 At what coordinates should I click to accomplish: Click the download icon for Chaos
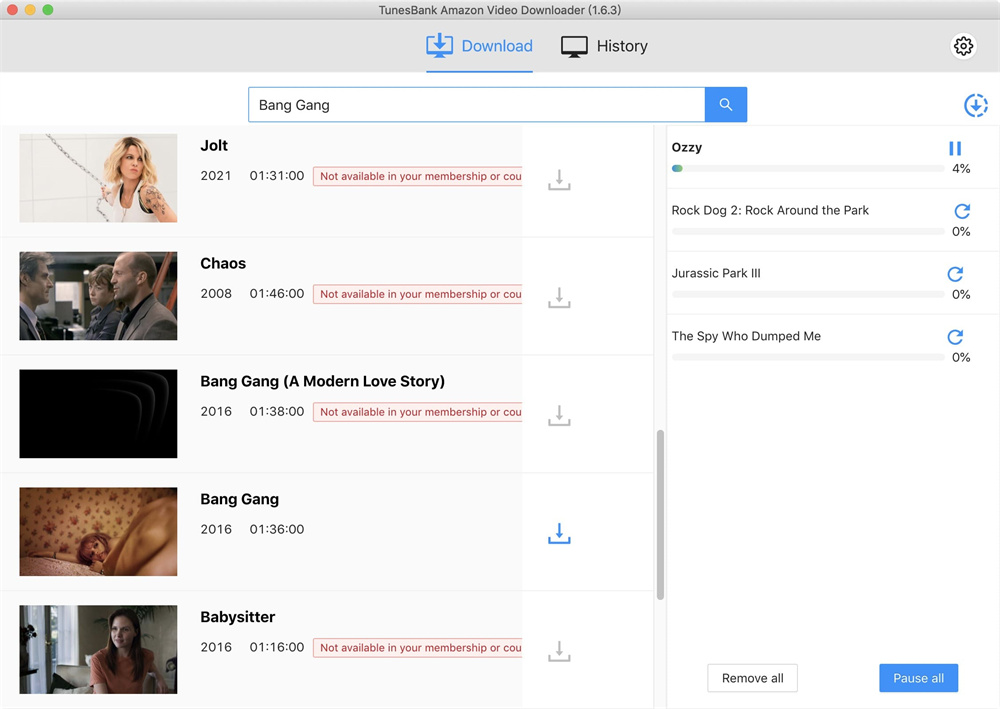click(x=559, y=297)
